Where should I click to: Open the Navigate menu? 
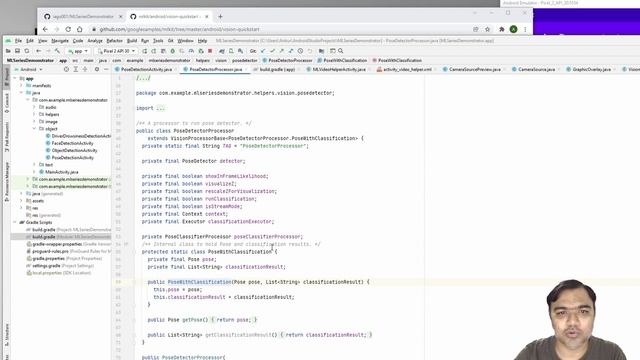coord(60,41)
